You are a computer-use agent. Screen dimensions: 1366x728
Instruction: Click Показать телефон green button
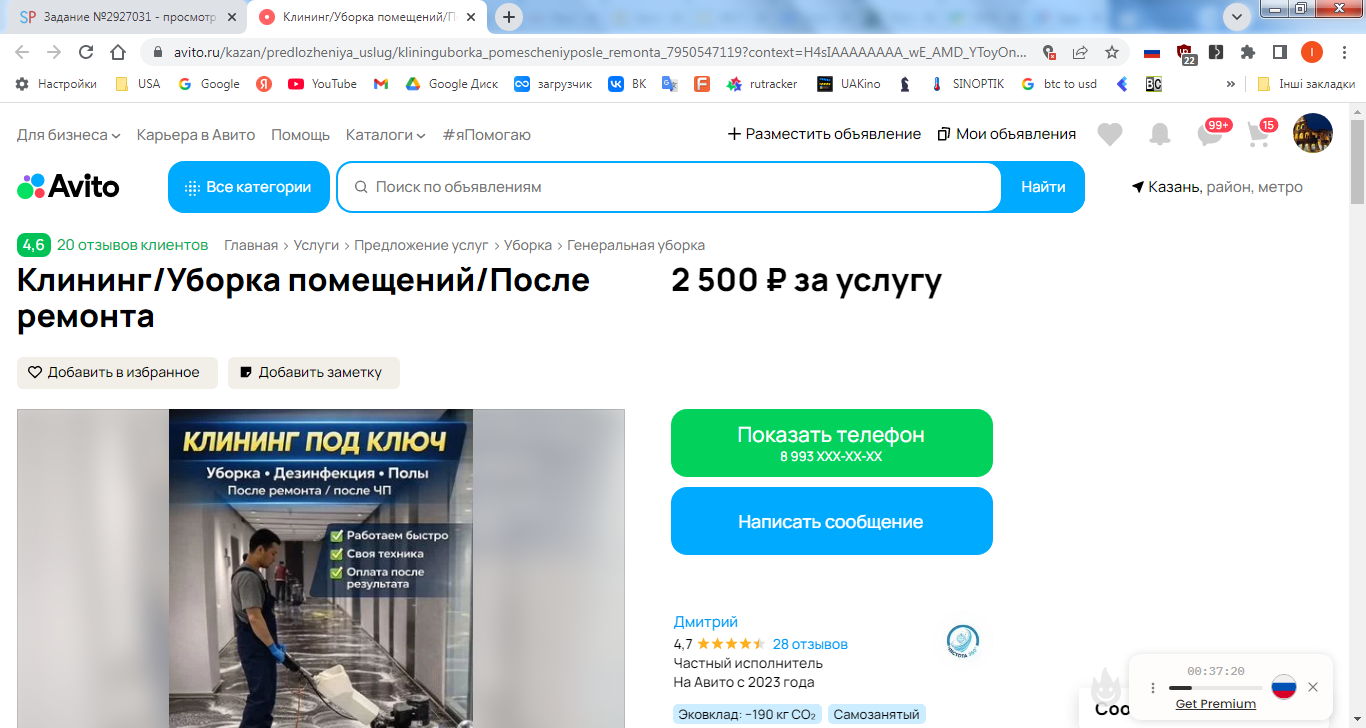[x=832, y=443]
